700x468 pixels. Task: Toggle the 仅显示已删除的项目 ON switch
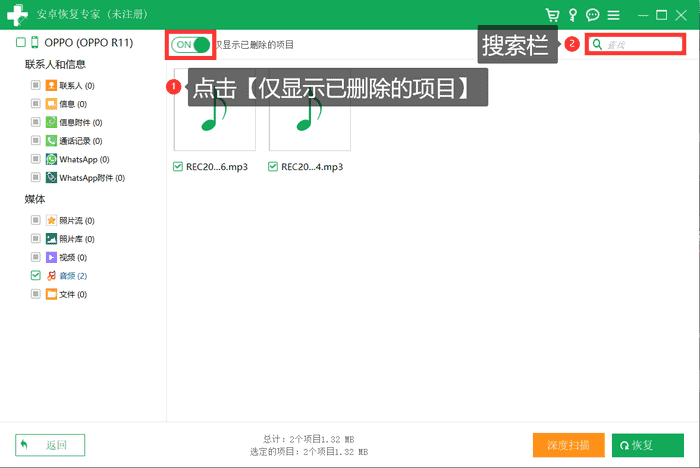(x=192, y=45)
